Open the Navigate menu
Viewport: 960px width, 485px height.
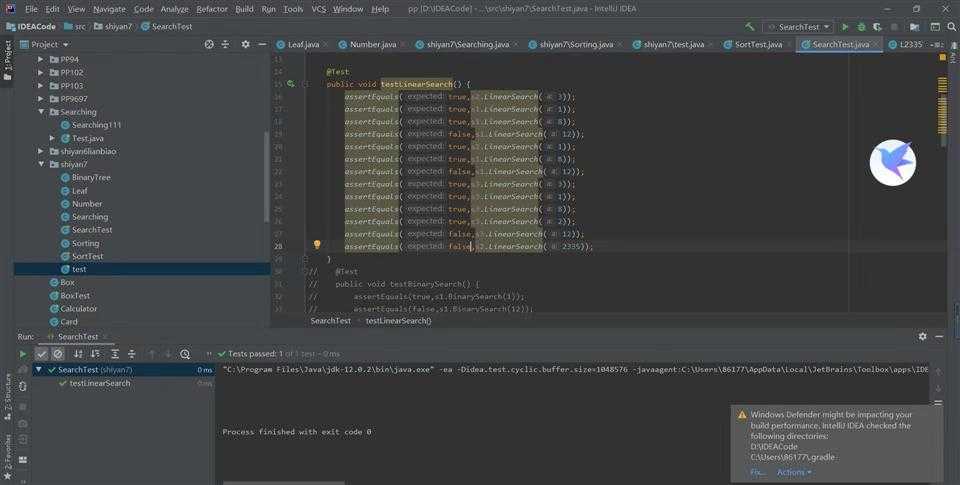[109, 9]
